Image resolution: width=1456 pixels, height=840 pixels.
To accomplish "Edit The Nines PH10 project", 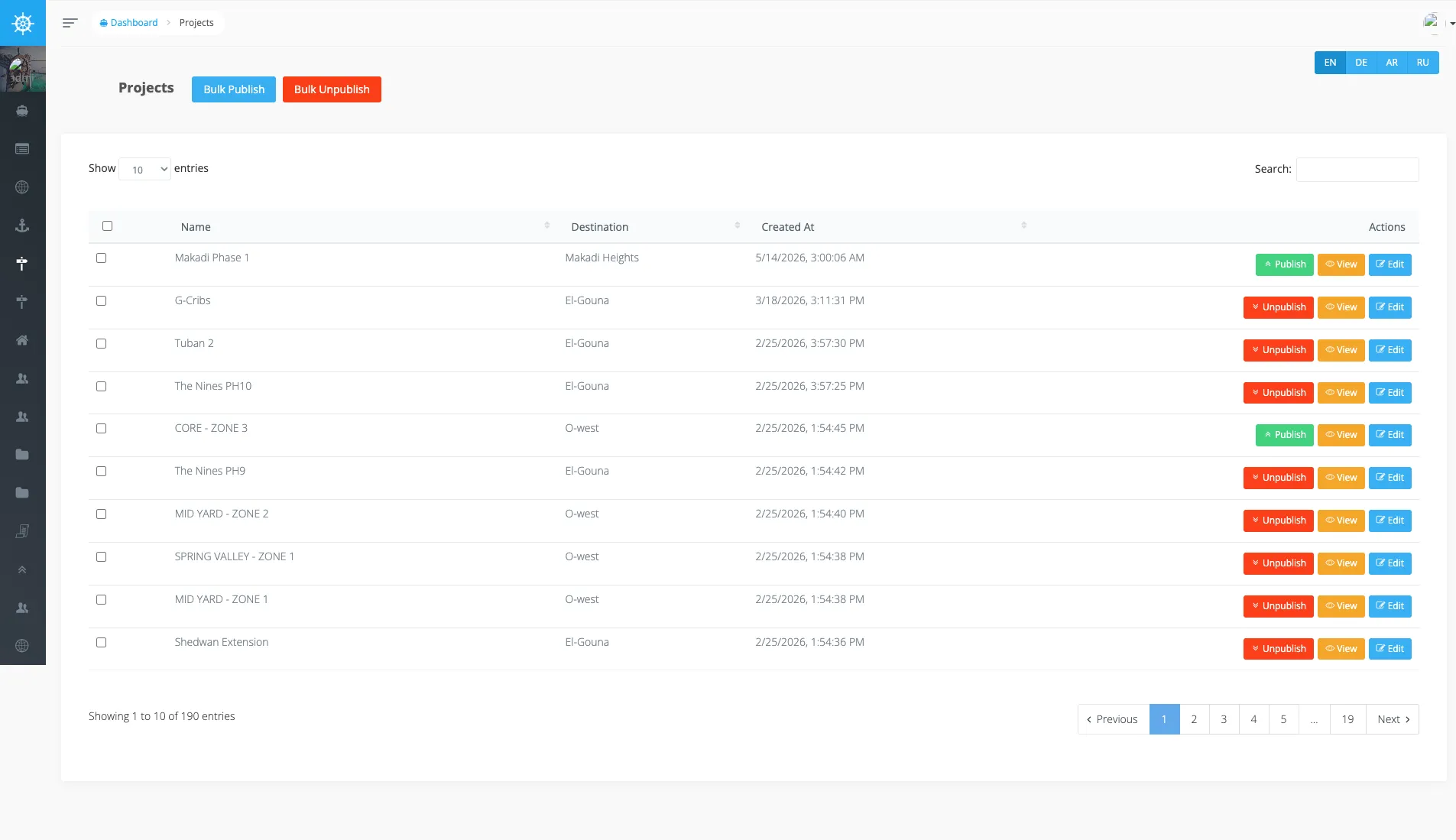I will click(1390, 393).
